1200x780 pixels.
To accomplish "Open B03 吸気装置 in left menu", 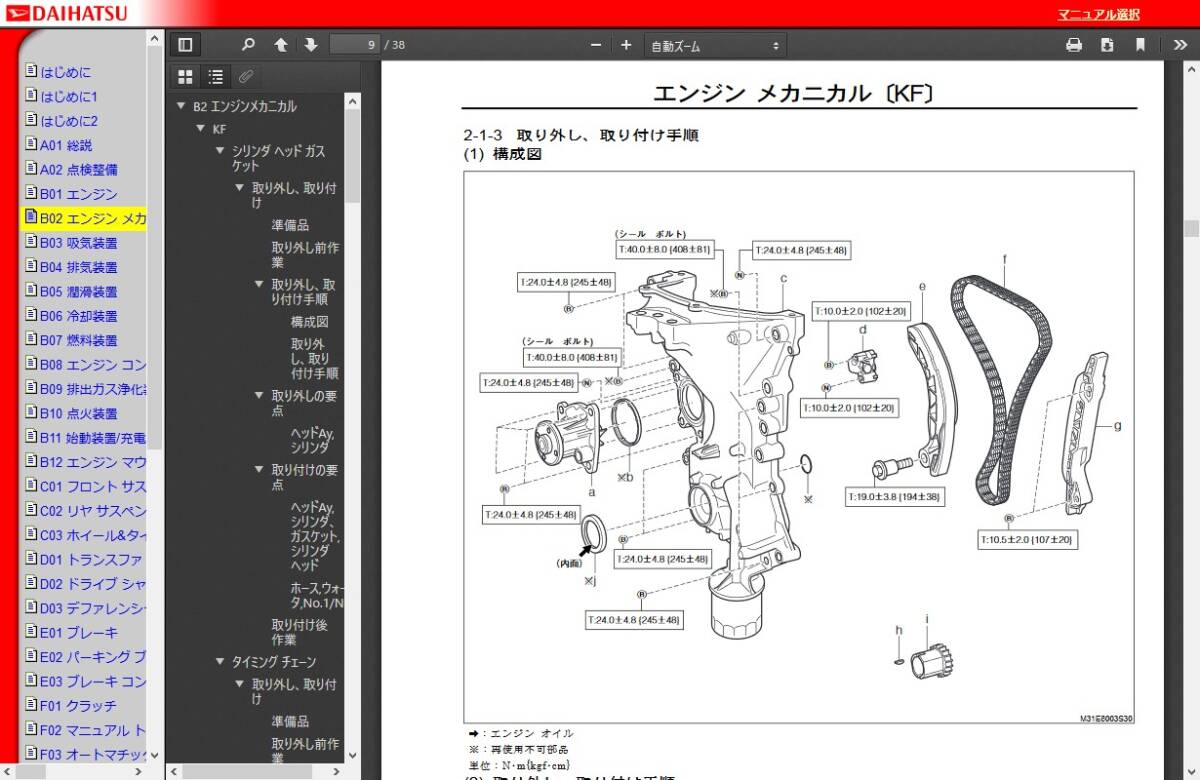I will coord(78,242).
